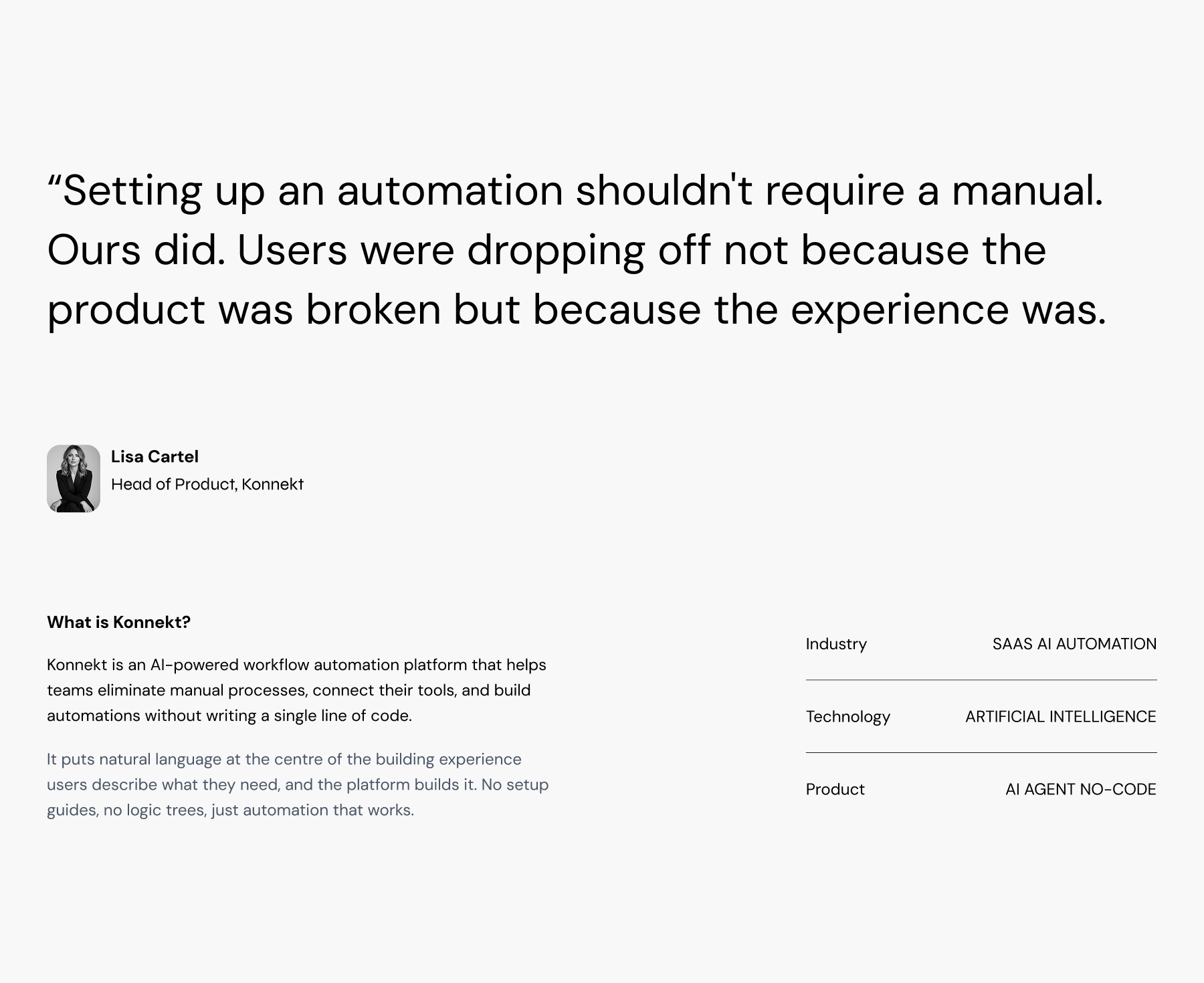Image resolution: width=1204 pixels, height=983 pixels.
Task: Click Lisa Cartel's portrait photo
Action: (74, 479)
